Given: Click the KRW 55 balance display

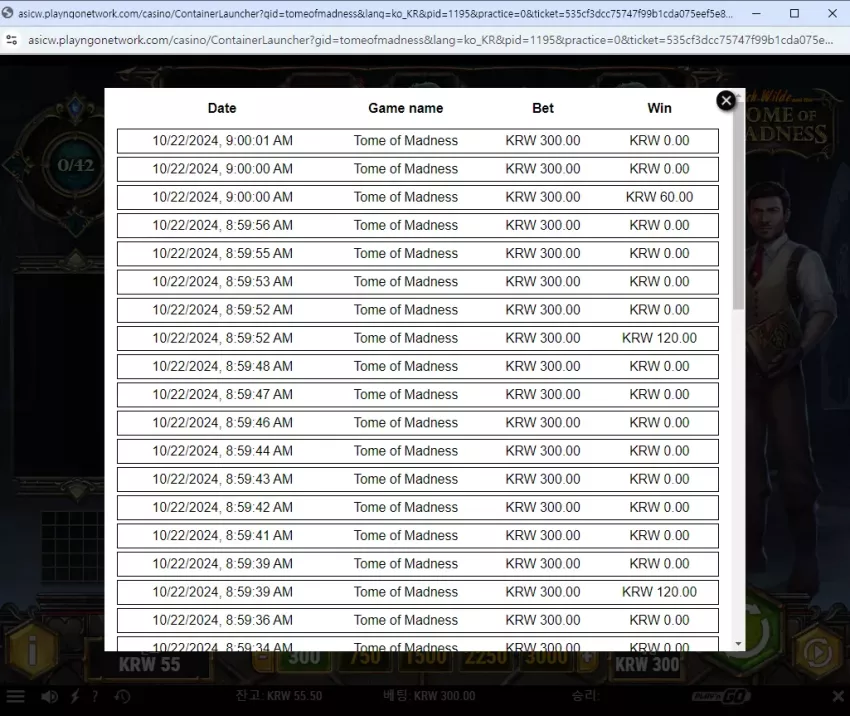Looking at the screenshot, I should coord(149,664).
